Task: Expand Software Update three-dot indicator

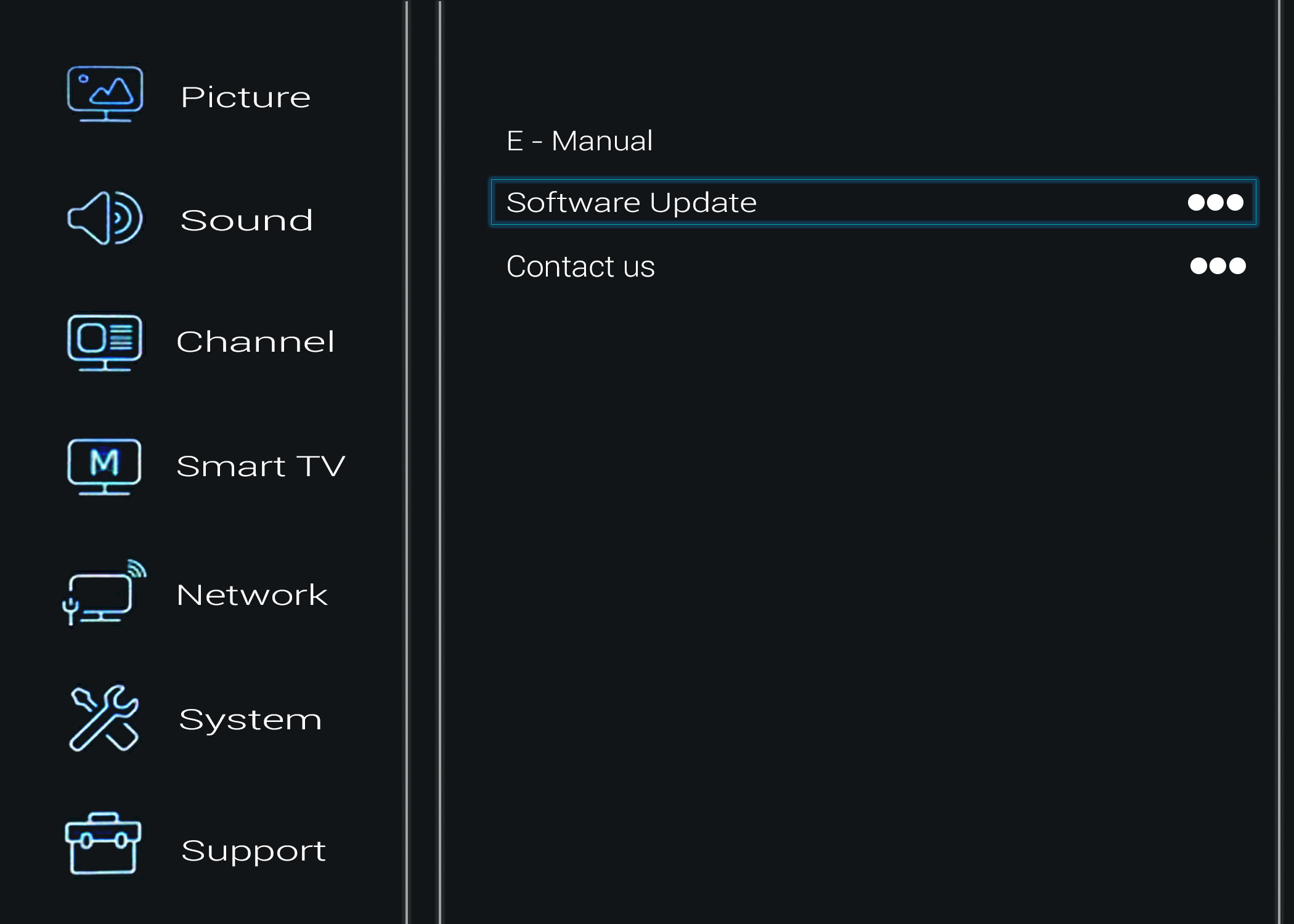Action: coord(1215,202)
